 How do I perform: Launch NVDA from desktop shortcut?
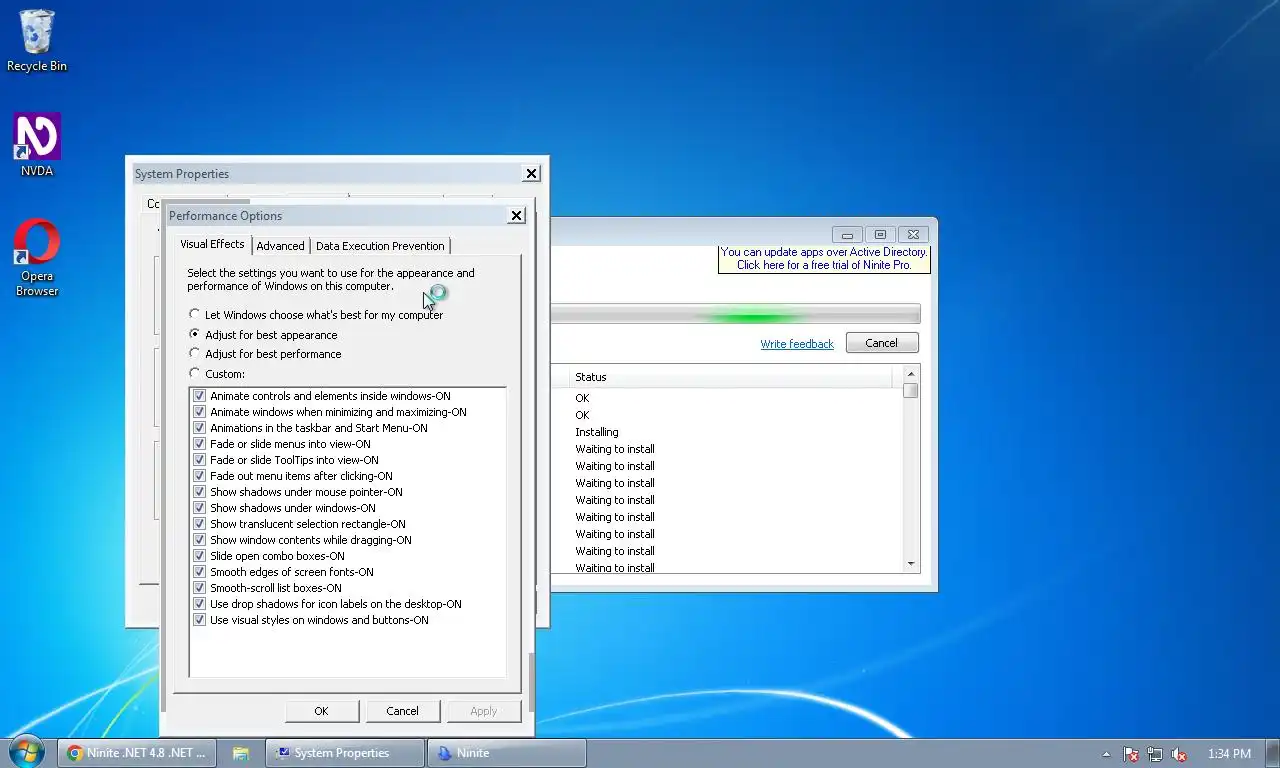coord(37,145)
